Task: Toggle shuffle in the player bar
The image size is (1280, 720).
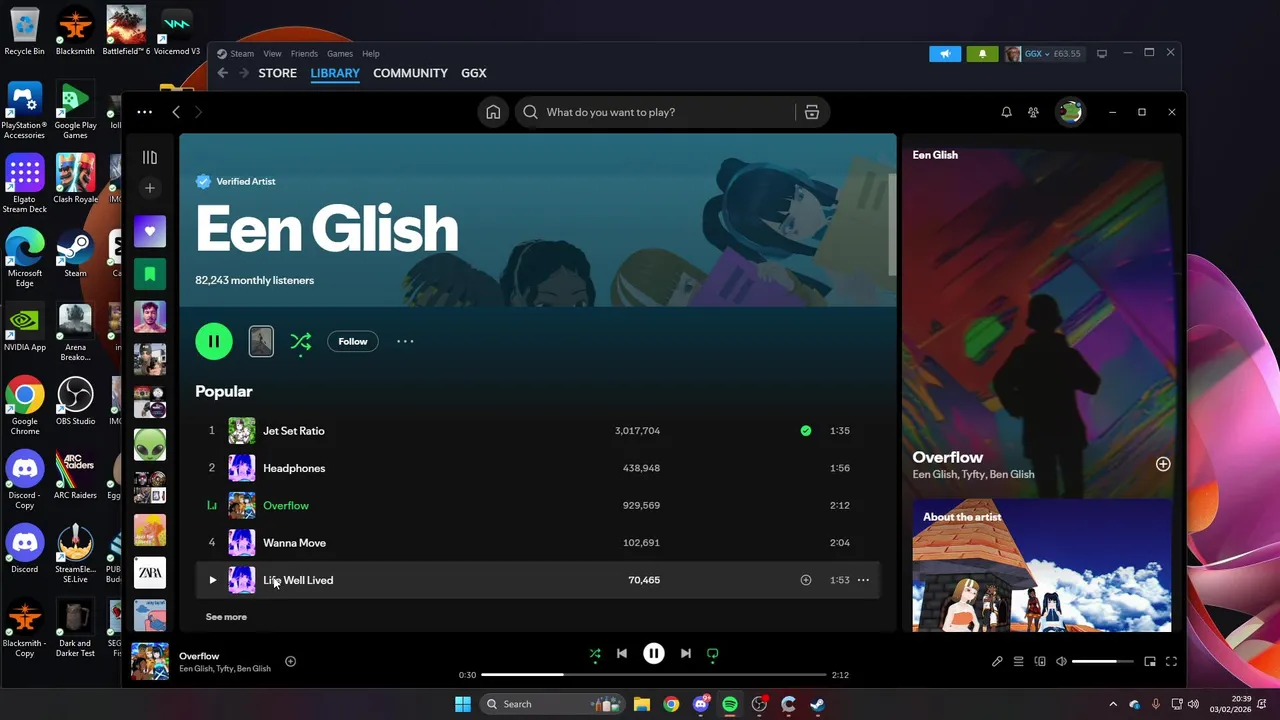Action: pyautogui.click(x=595, y=654)
